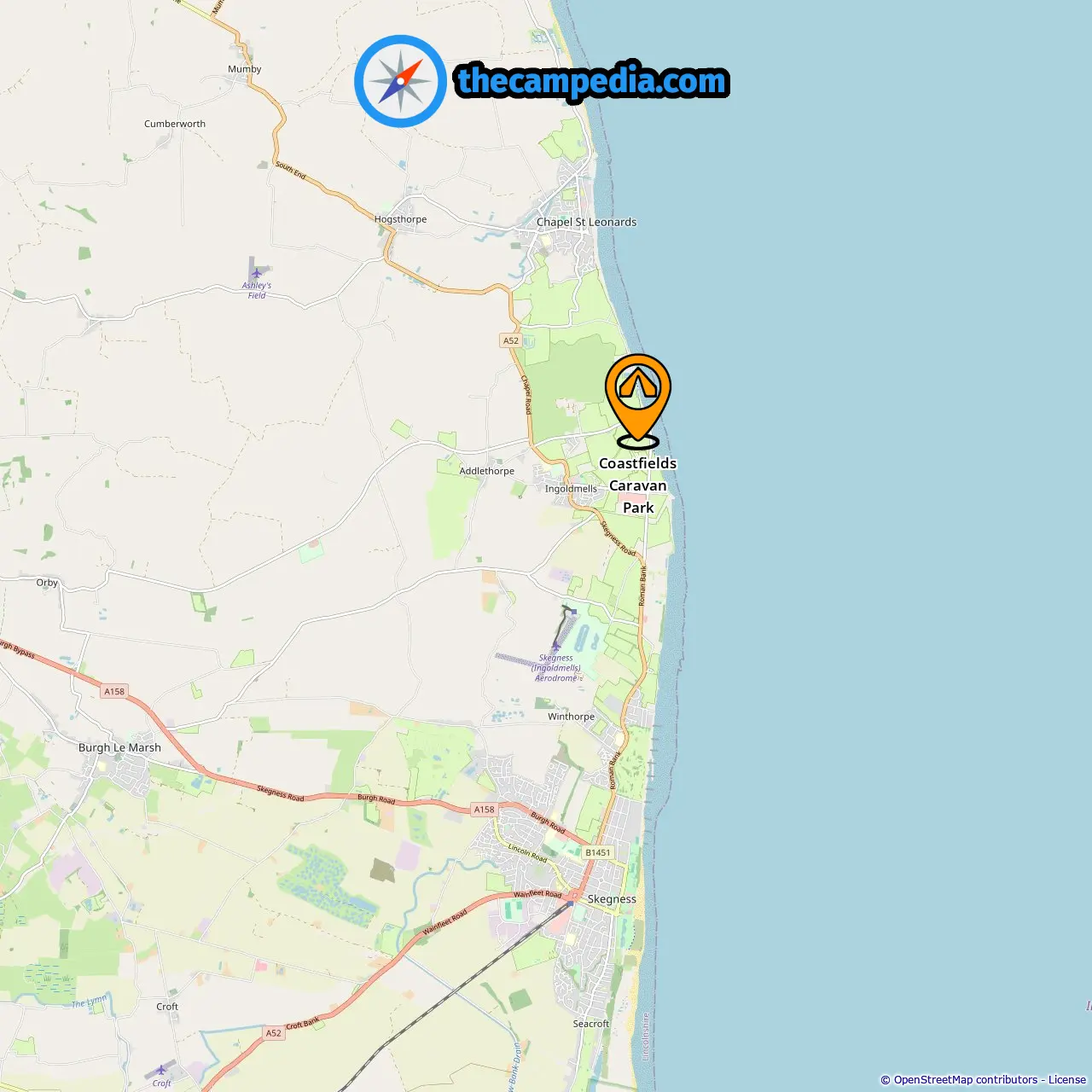Click the A52 road shield near Chapel Road

510,340
